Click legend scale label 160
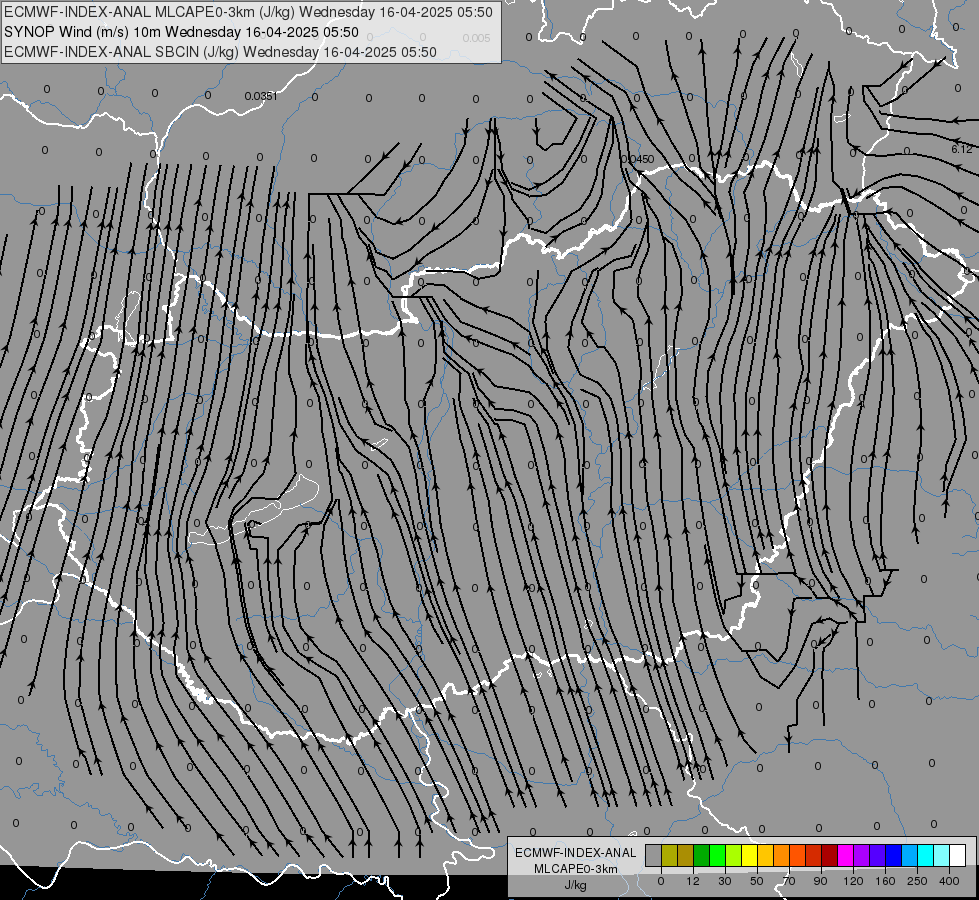This screenshot has height=900, width=979. point(885,881)
